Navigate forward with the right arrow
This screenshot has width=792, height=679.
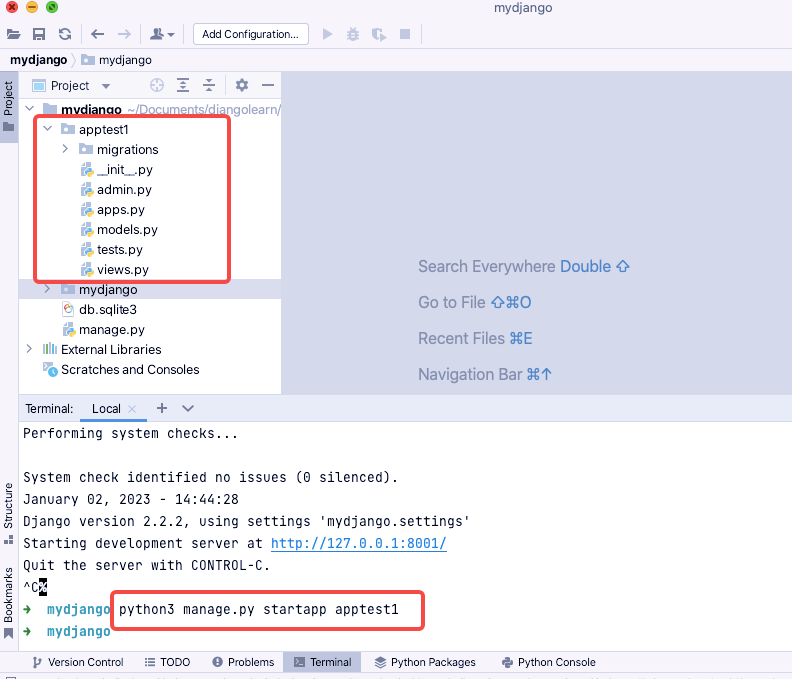pos(124,34)
